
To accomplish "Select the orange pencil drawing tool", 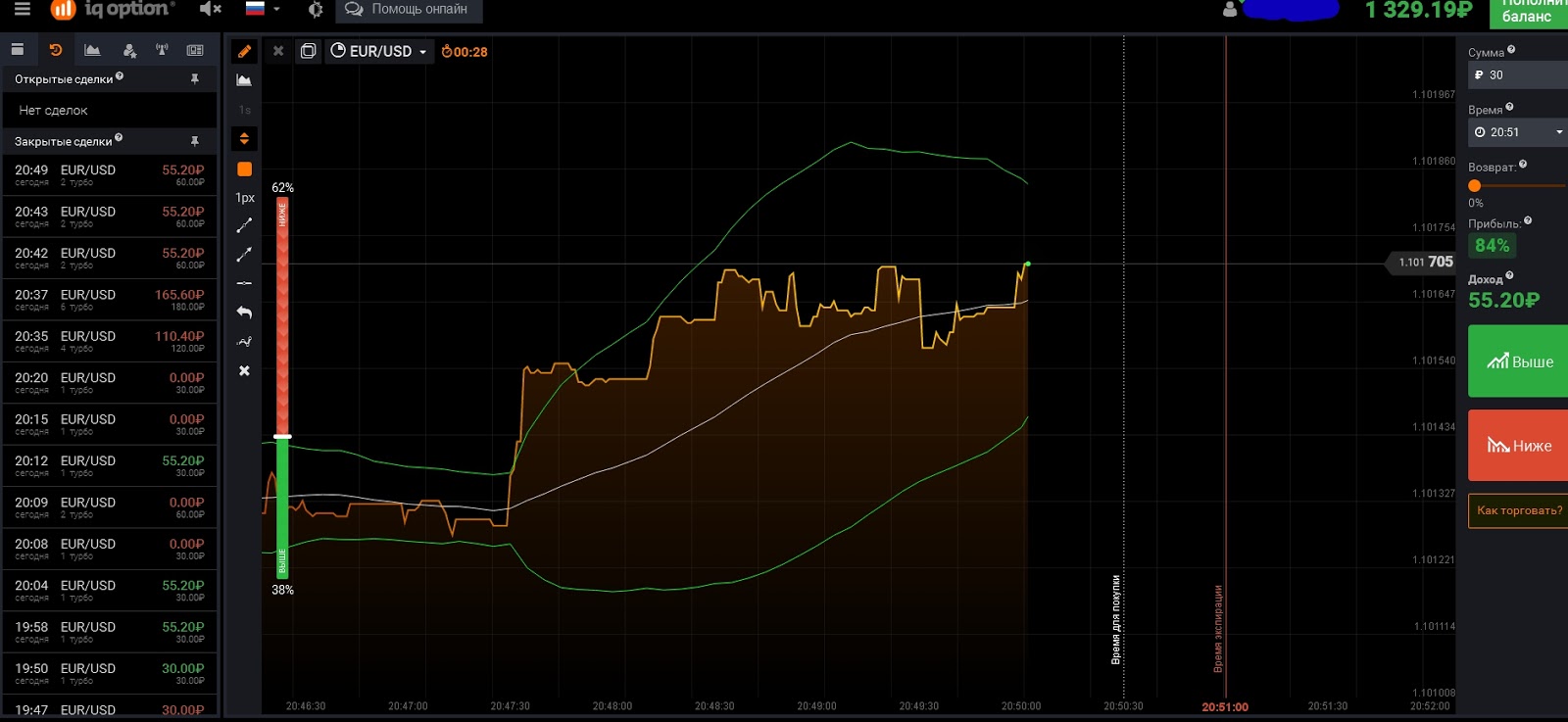I will click(244, 51).
